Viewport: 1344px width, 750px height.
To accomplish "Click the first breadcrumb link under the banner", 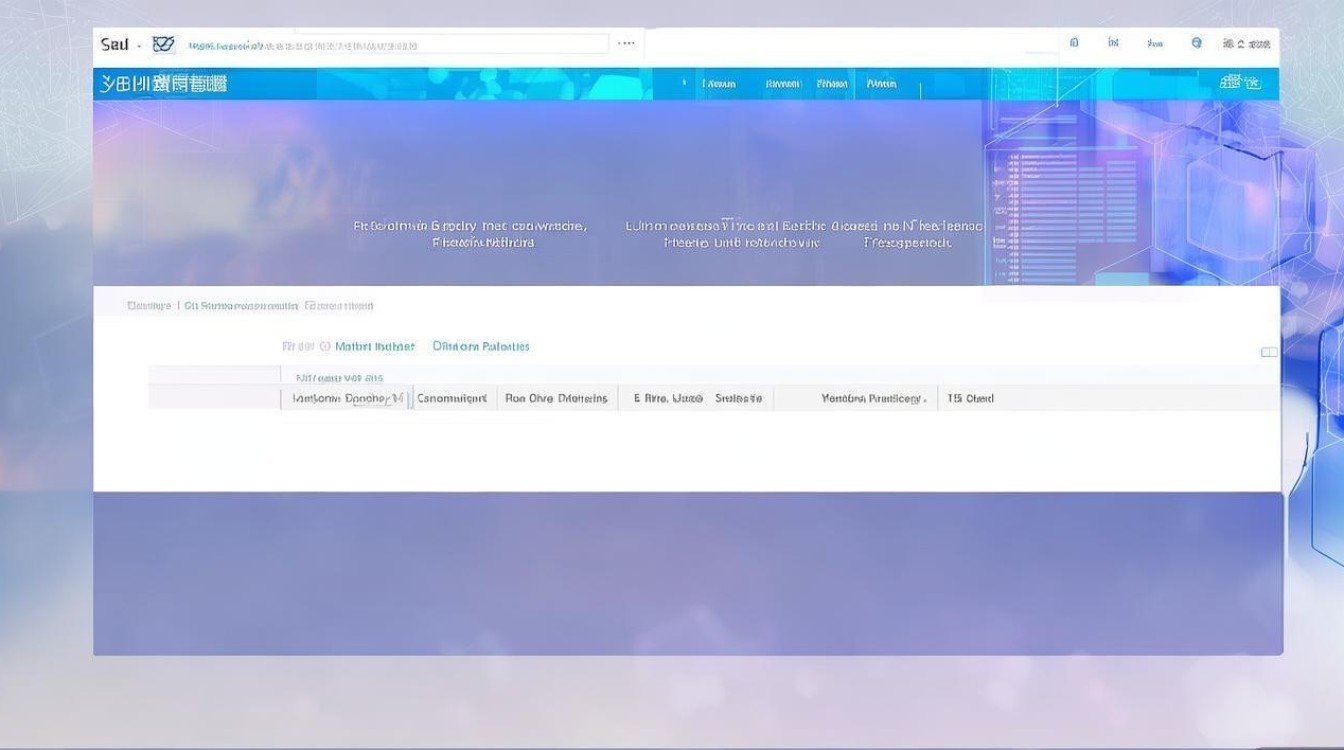I will [149, 306].
